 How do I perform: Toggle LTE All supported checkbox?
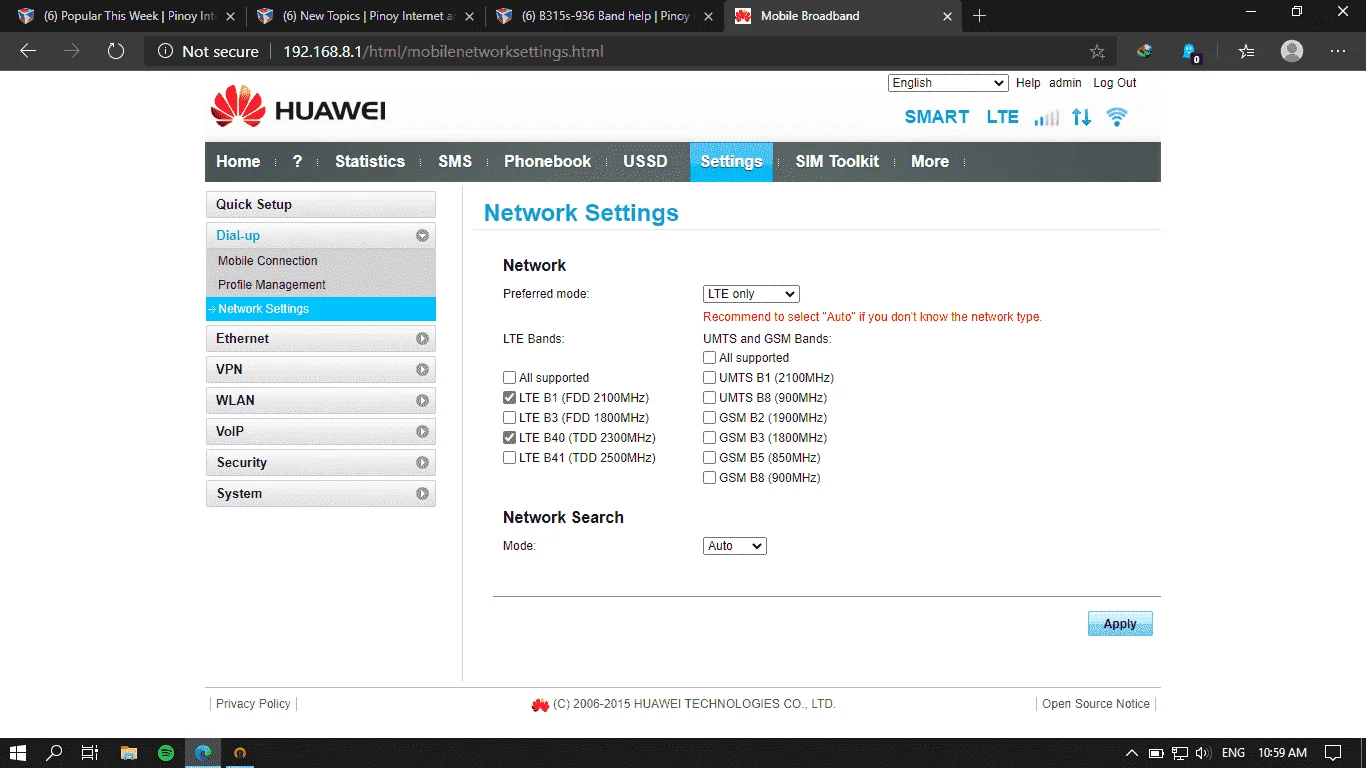pos(510,378)
